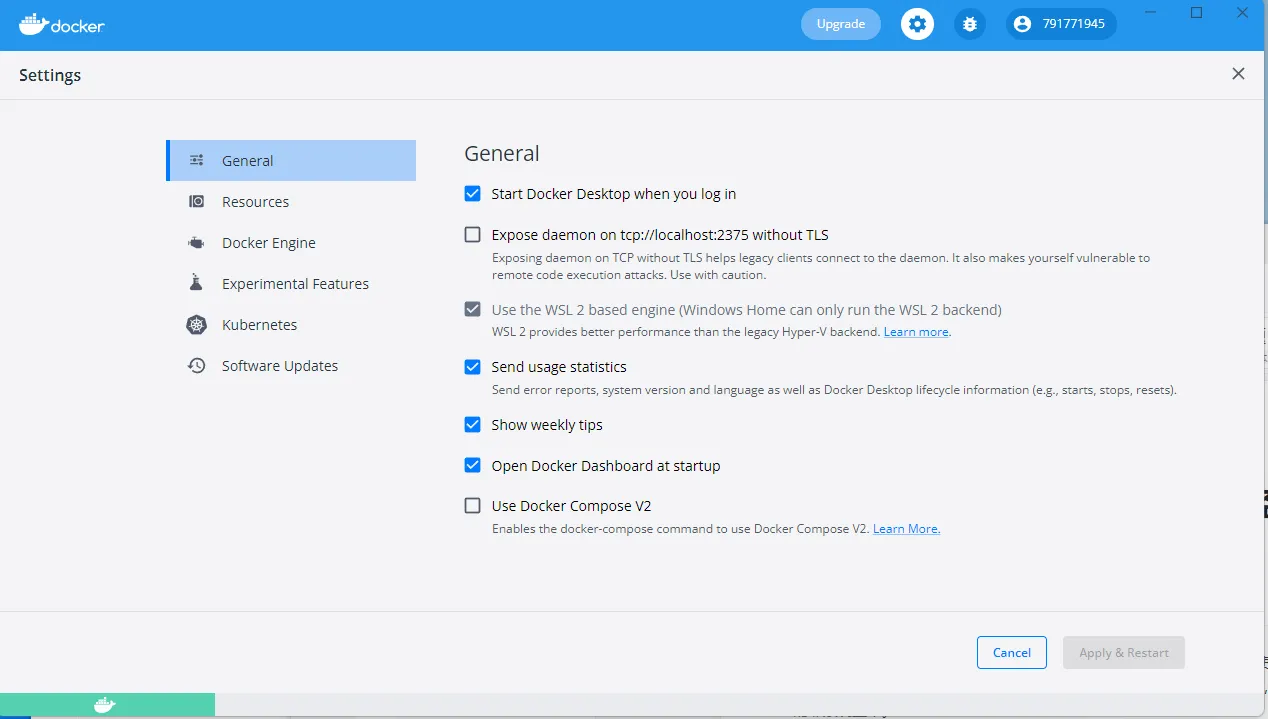This screenshot has height=719, width=1268.
Task: Open WSL 2 Learn more link
Action: click(916, 332)
